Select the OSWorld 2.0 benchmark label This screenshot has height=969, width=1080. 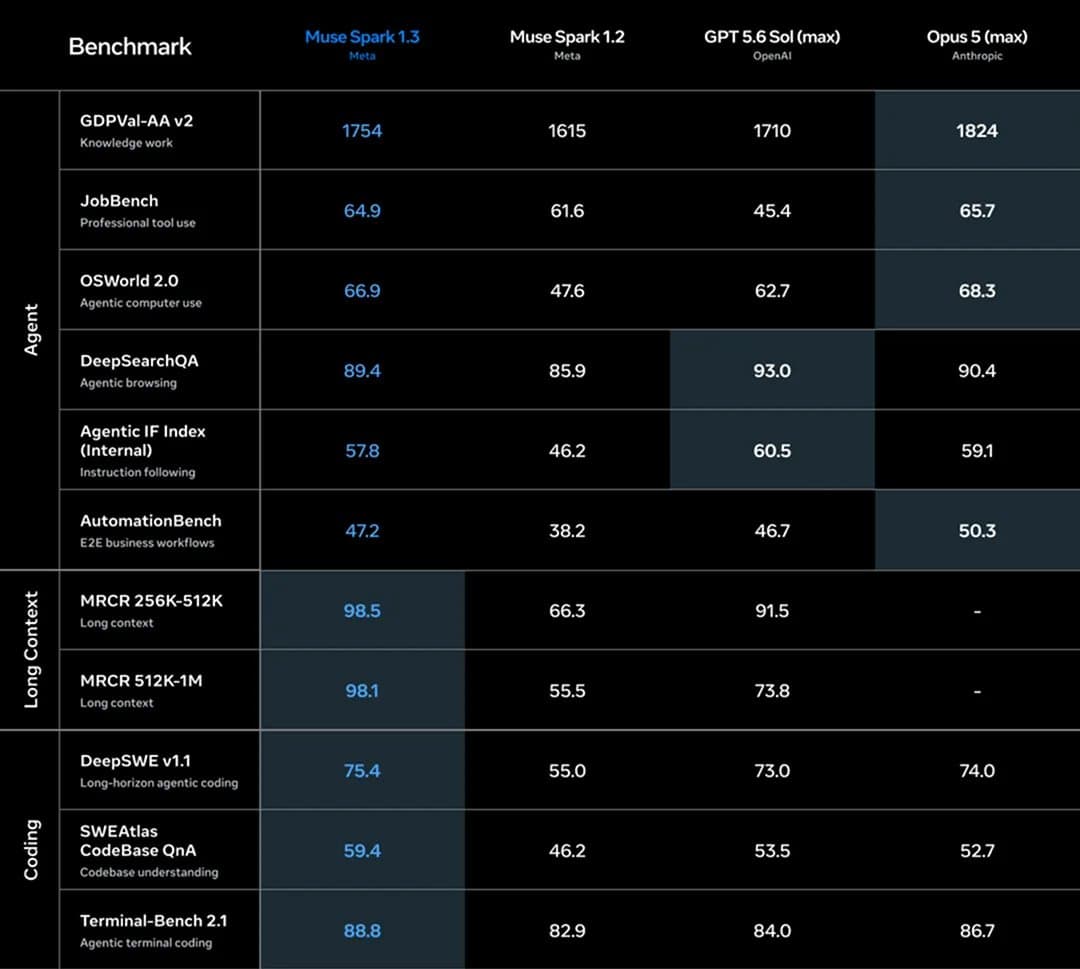pyautogui.click(x=129, y=280)
